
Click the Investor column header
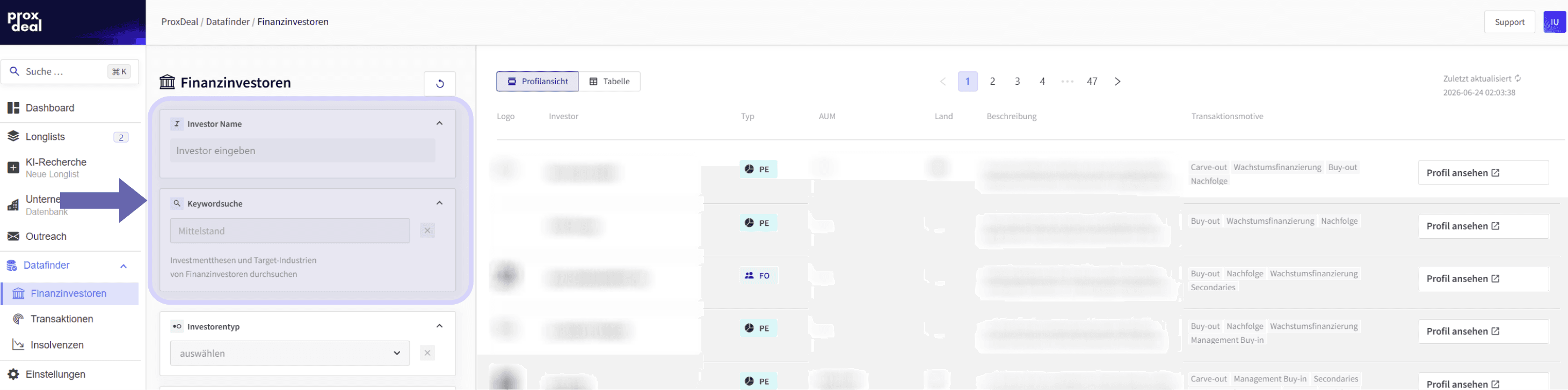point(564,116)
